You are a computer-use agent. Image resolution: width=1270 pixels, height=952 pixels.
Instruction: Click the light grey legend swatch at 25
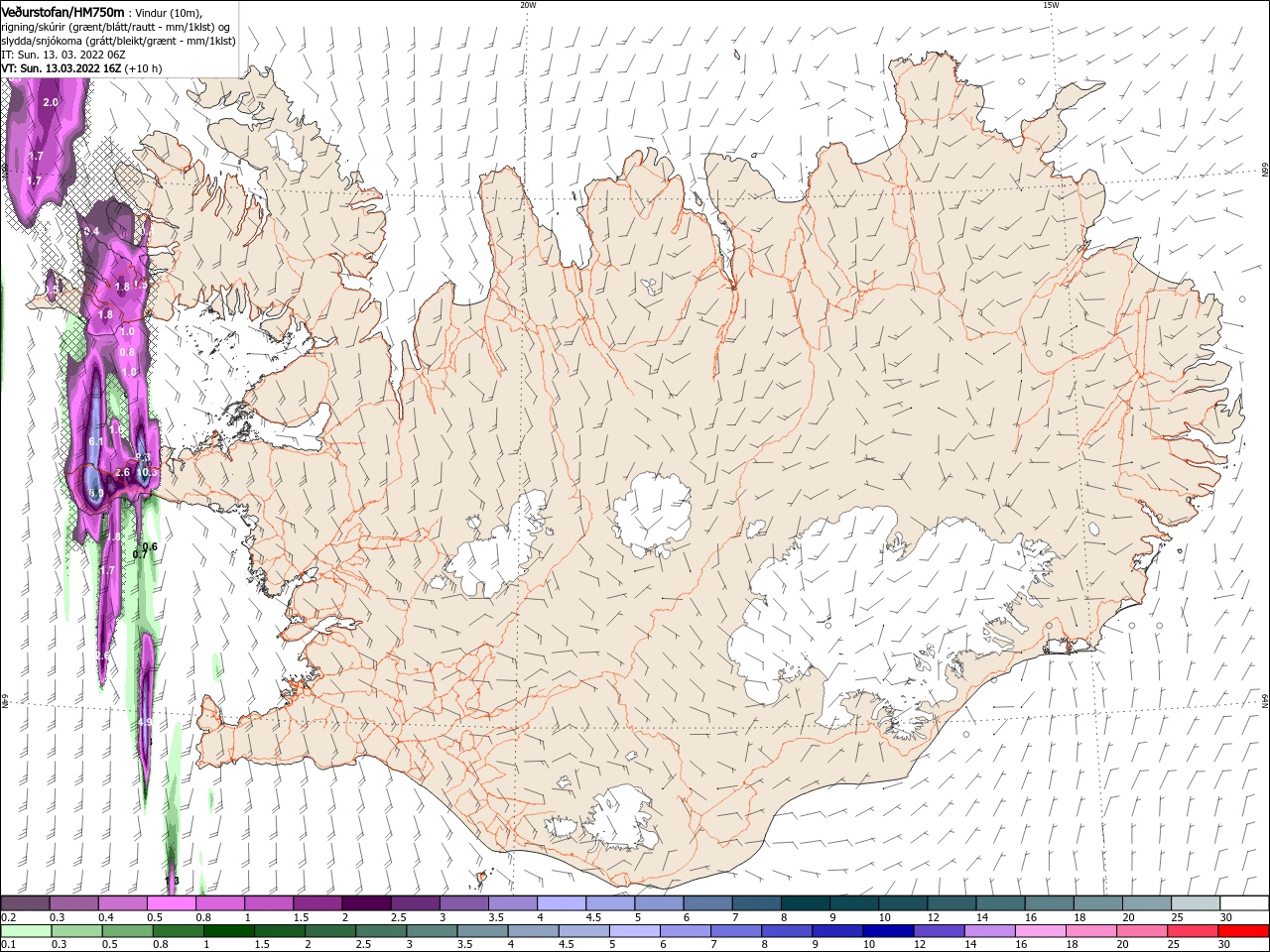(1196, 903)
